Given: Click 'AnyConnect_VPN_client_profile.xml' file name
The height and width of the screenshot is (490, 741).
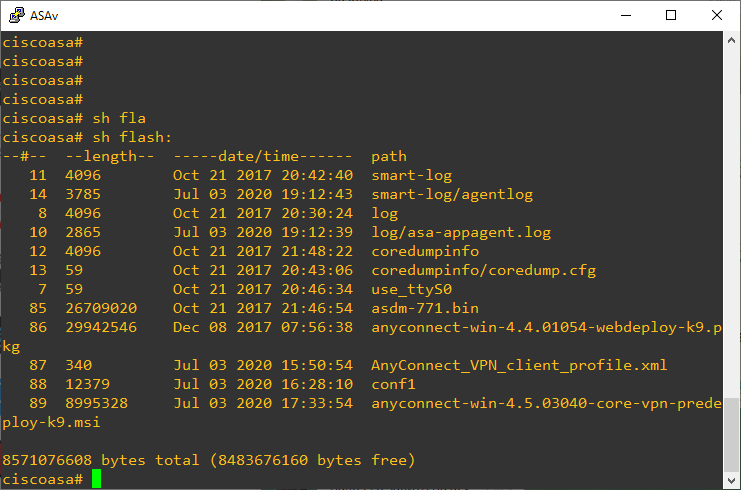Looking at the screenshot, I should coord(519,365).
